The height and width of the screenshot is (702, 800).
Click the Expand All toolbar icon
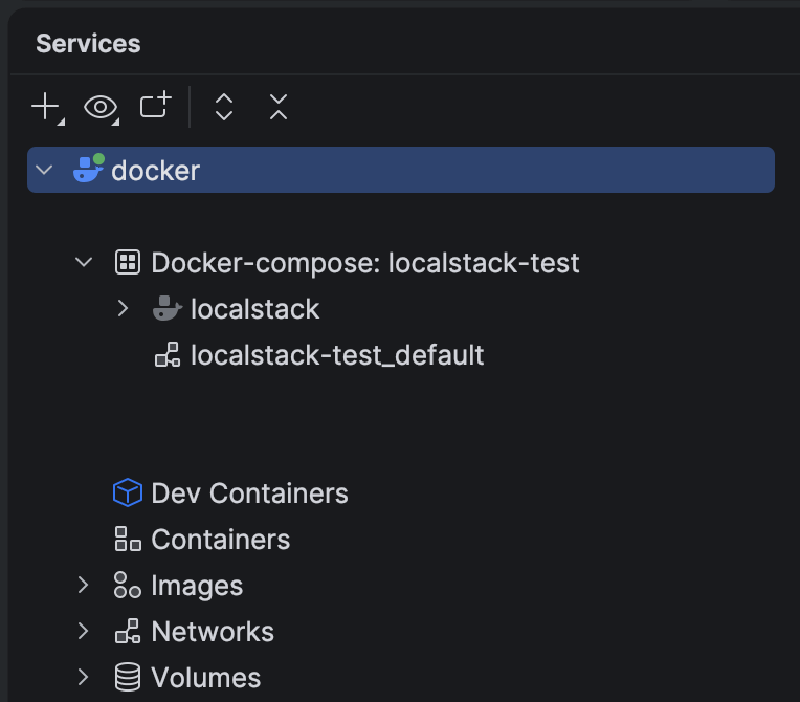point(224,106)
